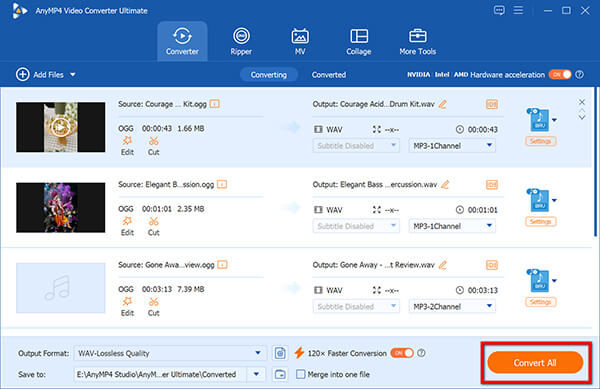Cut the Courage Kit.ogg file

(x=153, y=146)
